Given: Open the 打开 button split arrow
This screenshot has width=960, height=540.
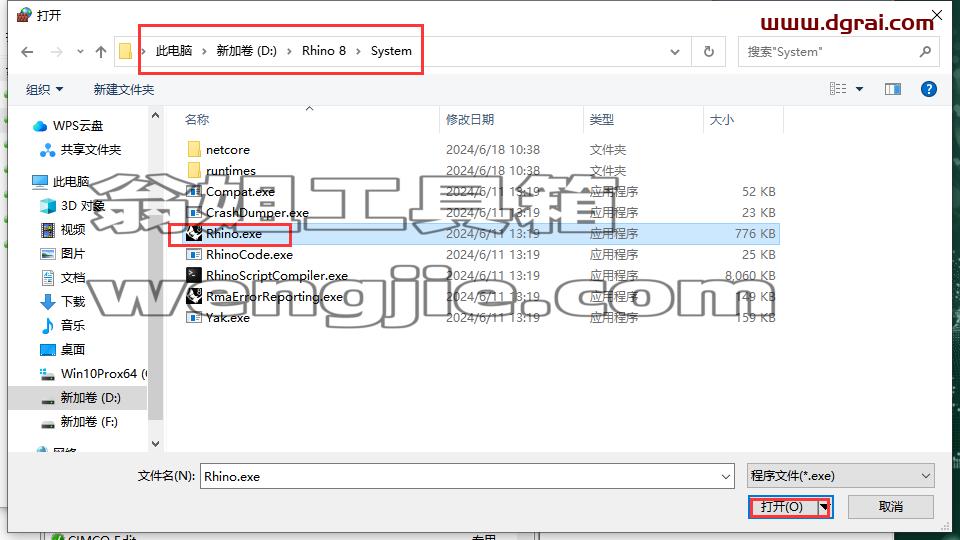Looking at the screenshot, I should point(824,507).
